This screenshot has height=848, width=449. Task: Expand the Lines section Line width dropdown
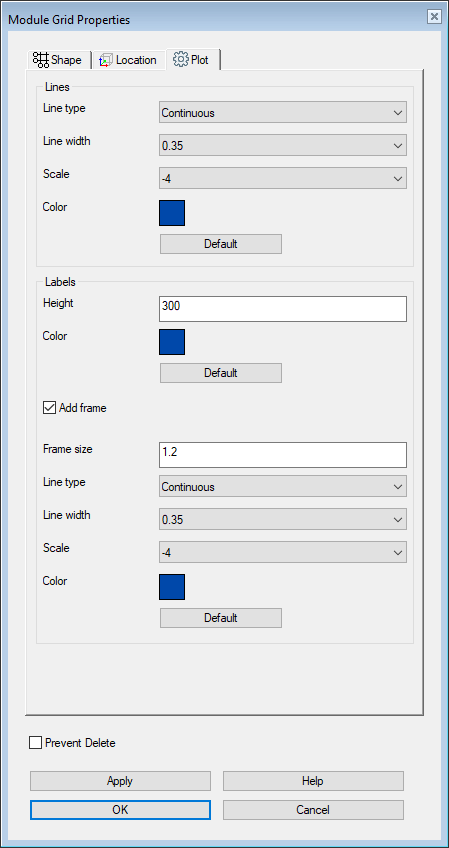point(283,145)
